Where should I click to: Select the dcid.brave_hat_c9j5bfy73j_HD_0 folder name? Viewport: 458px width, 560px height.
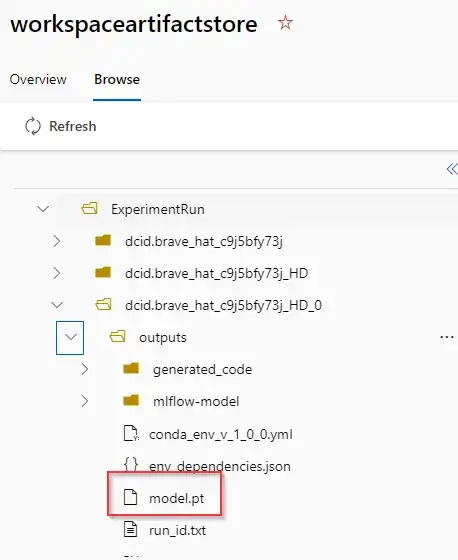coord(223,306)
